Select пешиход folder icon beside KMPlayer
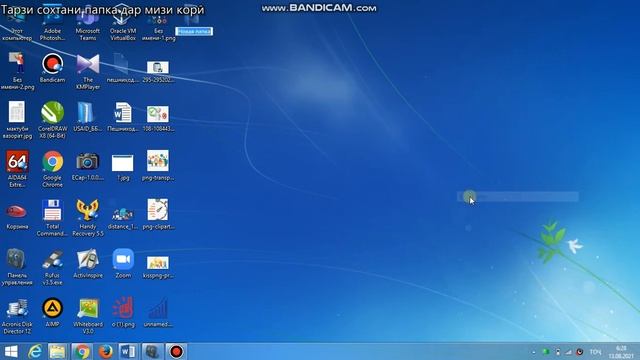The width and height of the screenshot is (640, 360). coord(123,69)
